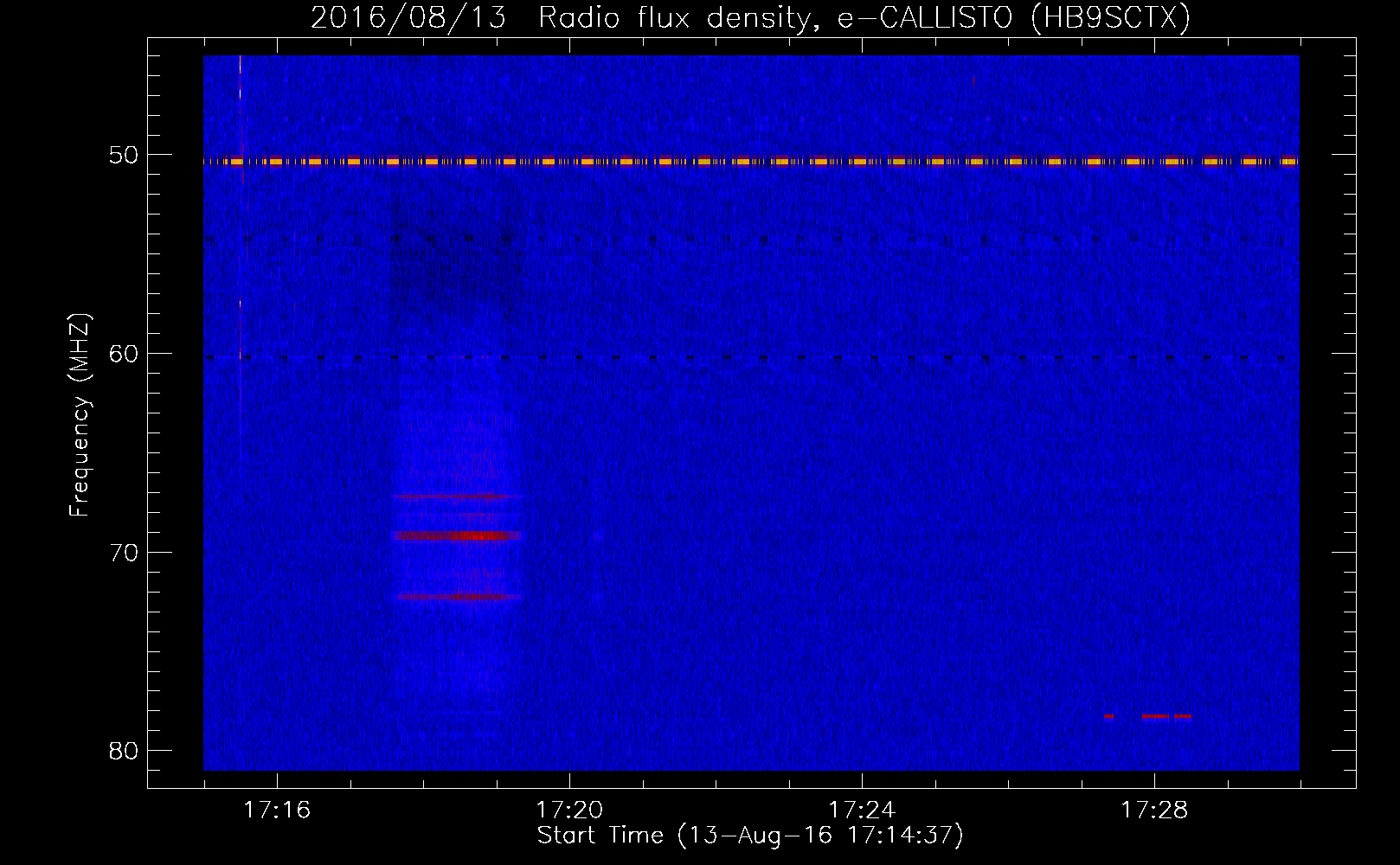This screenshot has width=1400, height=865.
Task: Click the y-axis label 'Frequency (MHZ)'
Action: (x=80, y=415)
